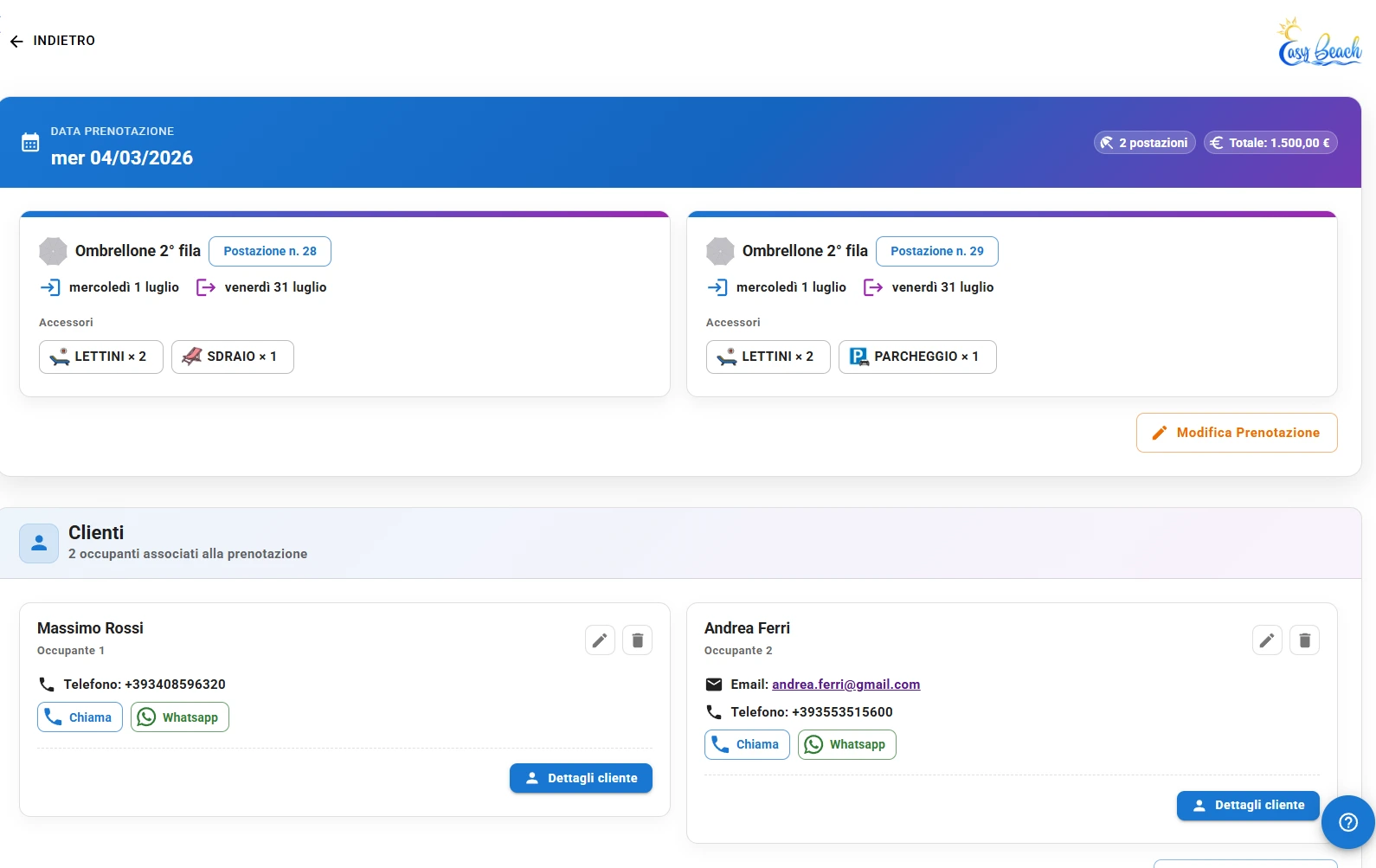Click the SDRAIO × 1 accessory chip
The height and width of the screenshot is (868, 1376).
click(x=232, y=357)
